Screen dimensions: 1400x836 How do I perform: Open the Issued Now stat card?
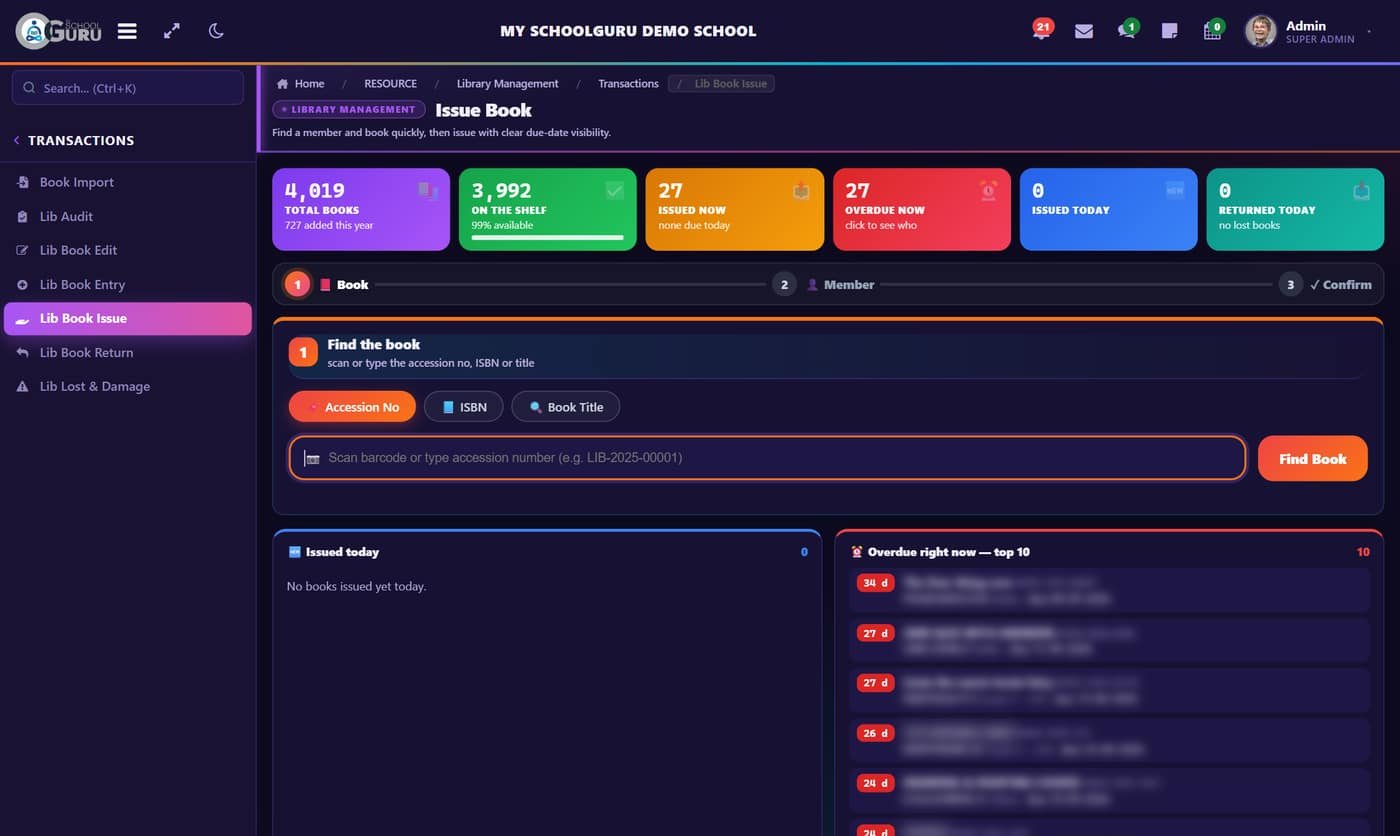tap(735, 209)
